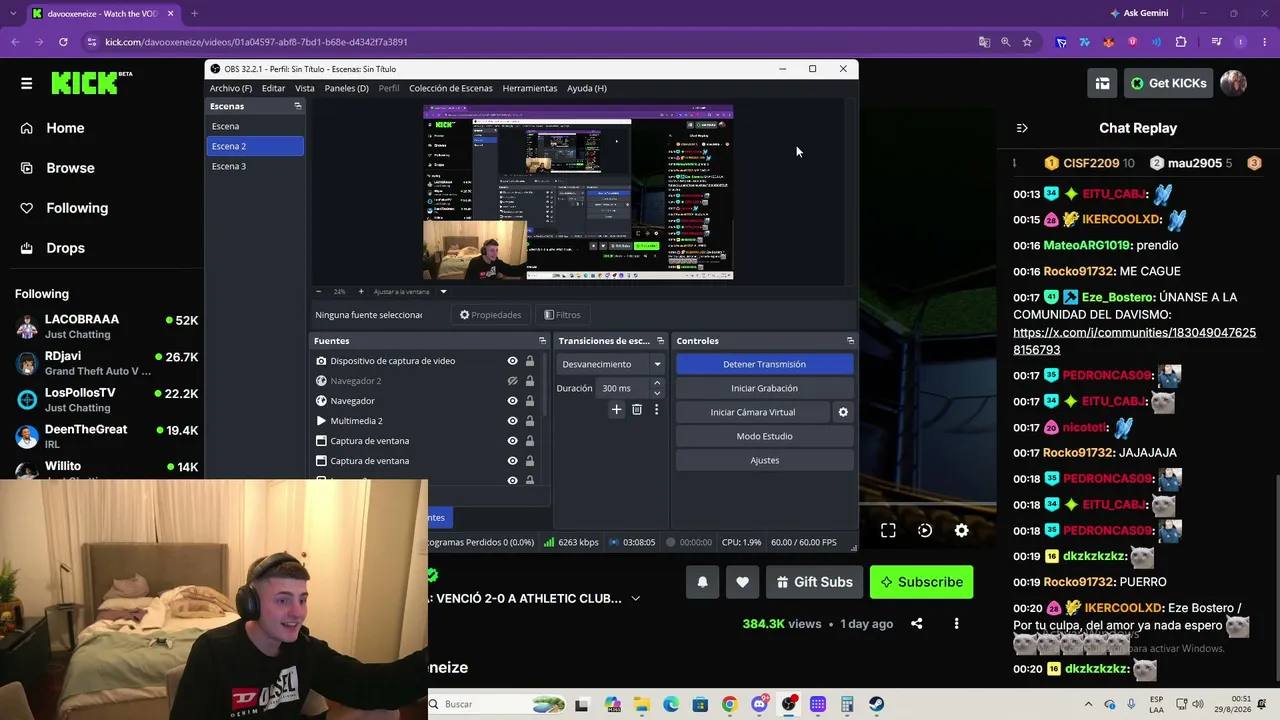Click the notification bell button on Kick
This screenshot has height=720, width=1280.
click(x=702, y=582)
